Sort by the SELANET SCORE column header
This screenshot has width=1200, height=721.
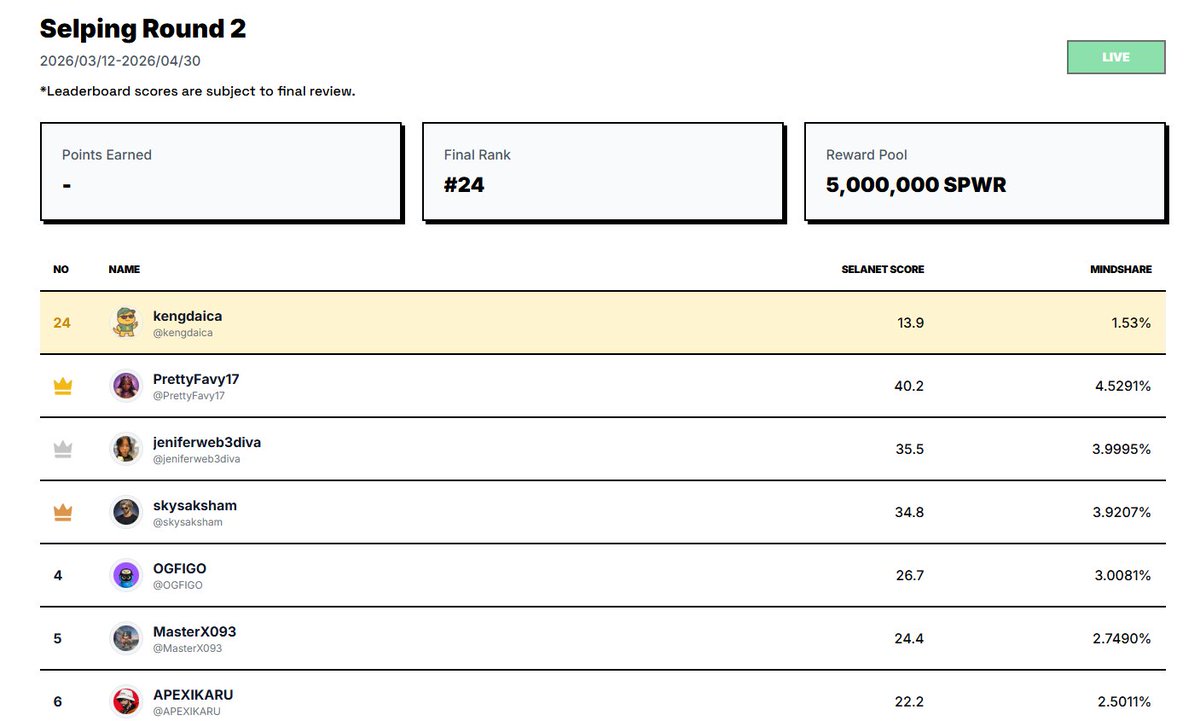point(882,269)
